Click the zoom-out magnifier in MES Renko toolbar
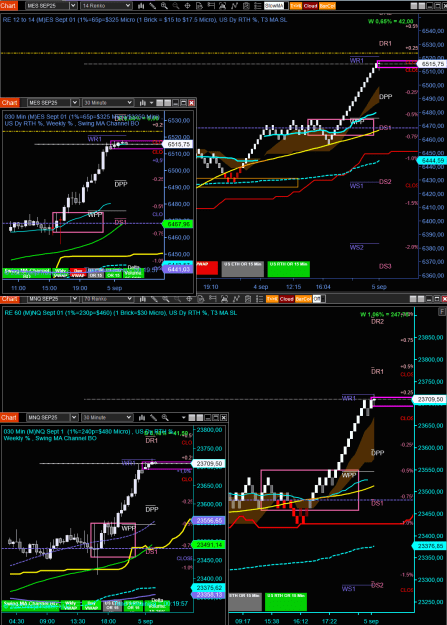Viewport: 447px width, 625px height. coord(175,6)
